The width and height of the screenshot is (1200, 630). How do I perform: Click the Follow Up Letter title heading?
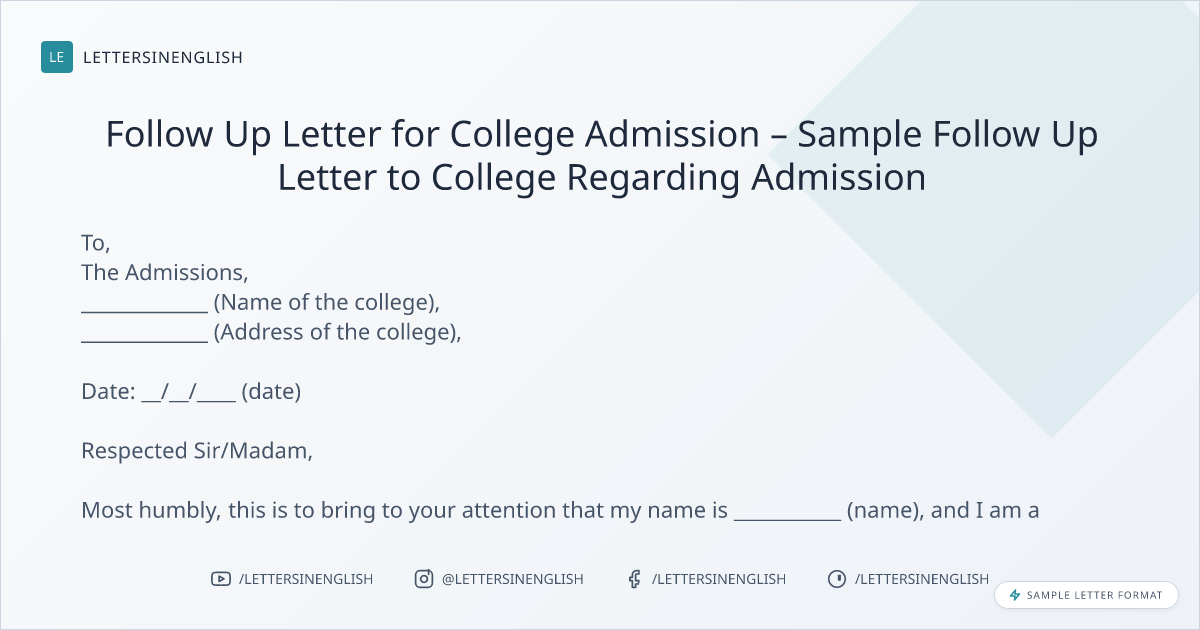click(x=602, y=155)
